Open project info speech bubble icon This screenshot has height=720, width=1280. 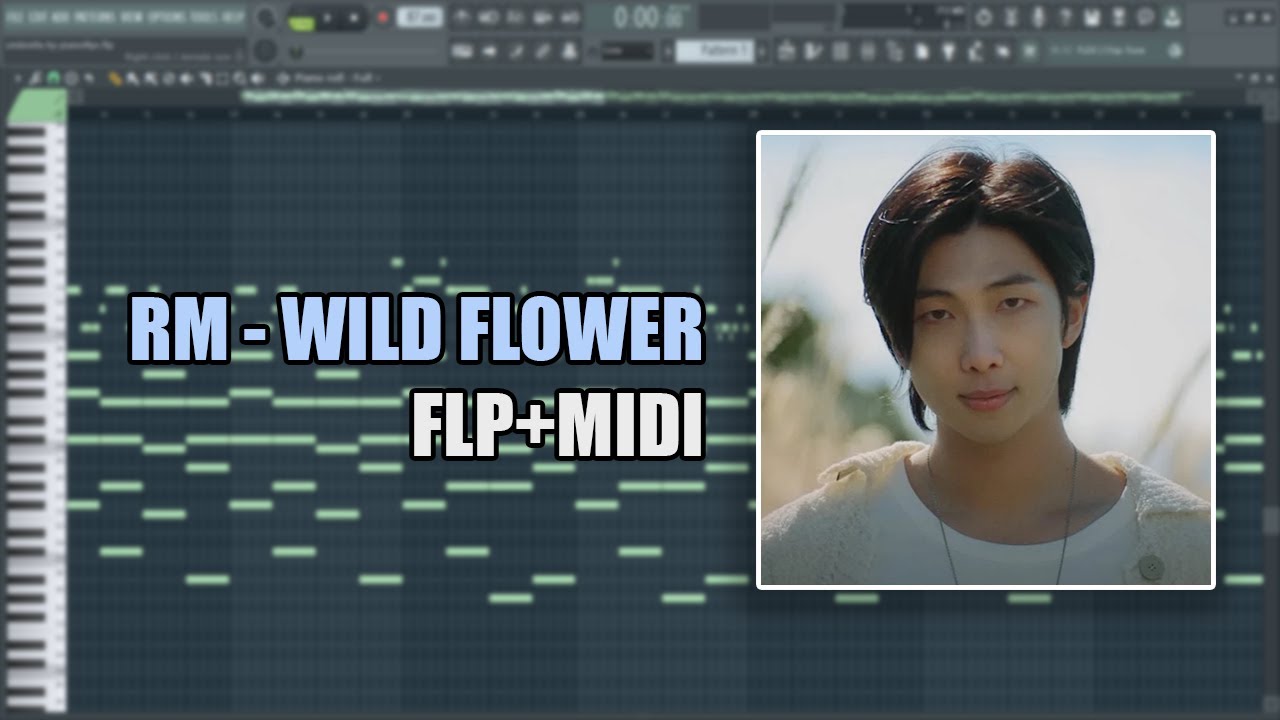(1145, 18)
